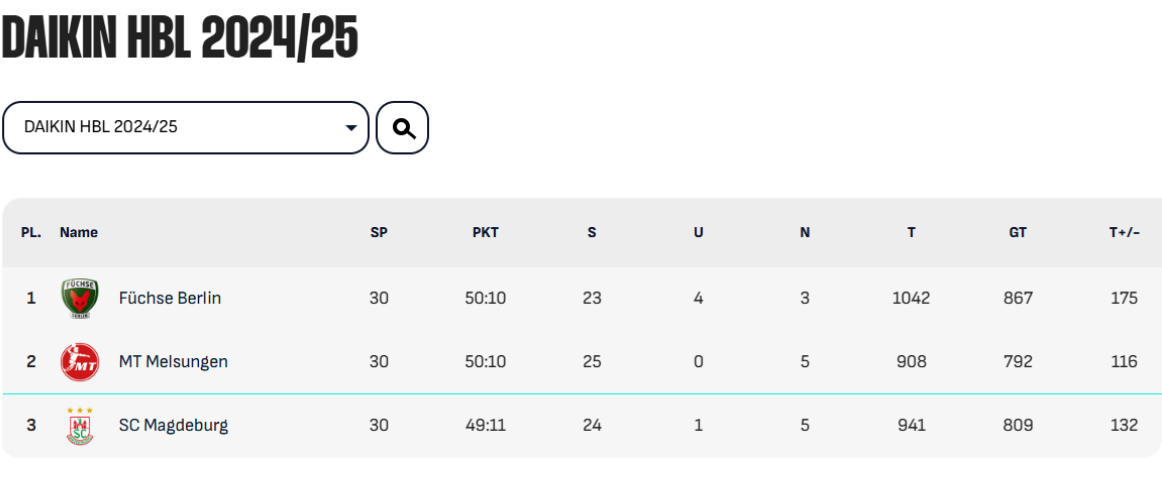
Task: Click the DAIKIN HBL 2024/25 page heading
Action: pos(180,37)
